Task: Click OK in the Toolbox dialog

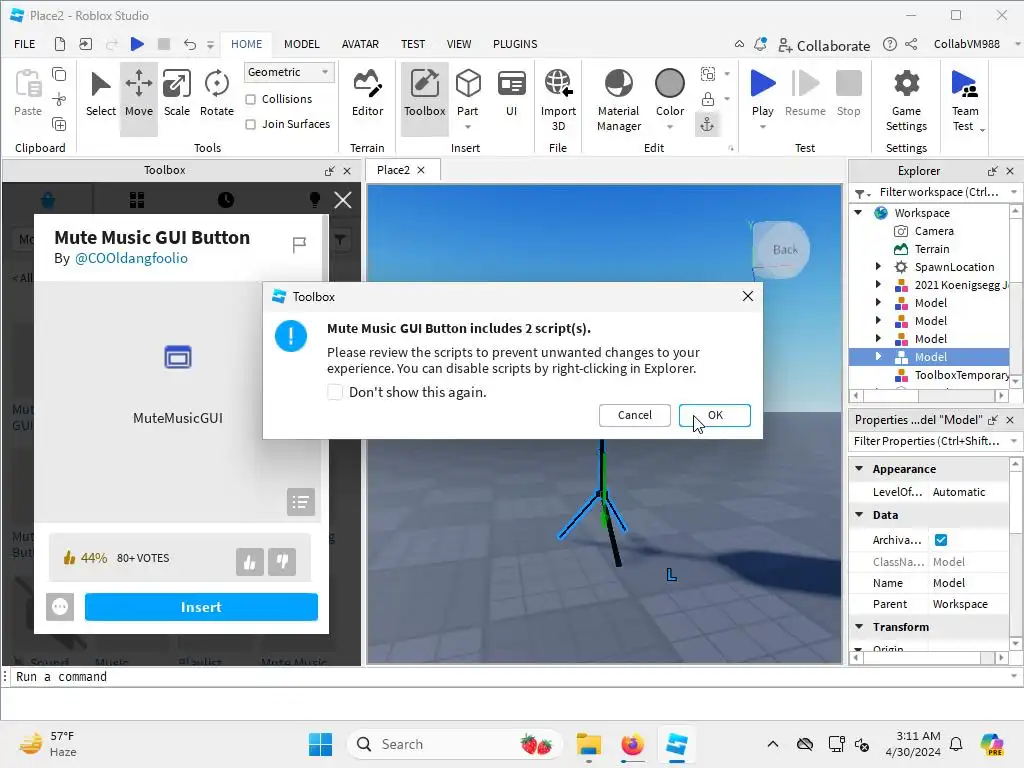Action: [714, 415]
